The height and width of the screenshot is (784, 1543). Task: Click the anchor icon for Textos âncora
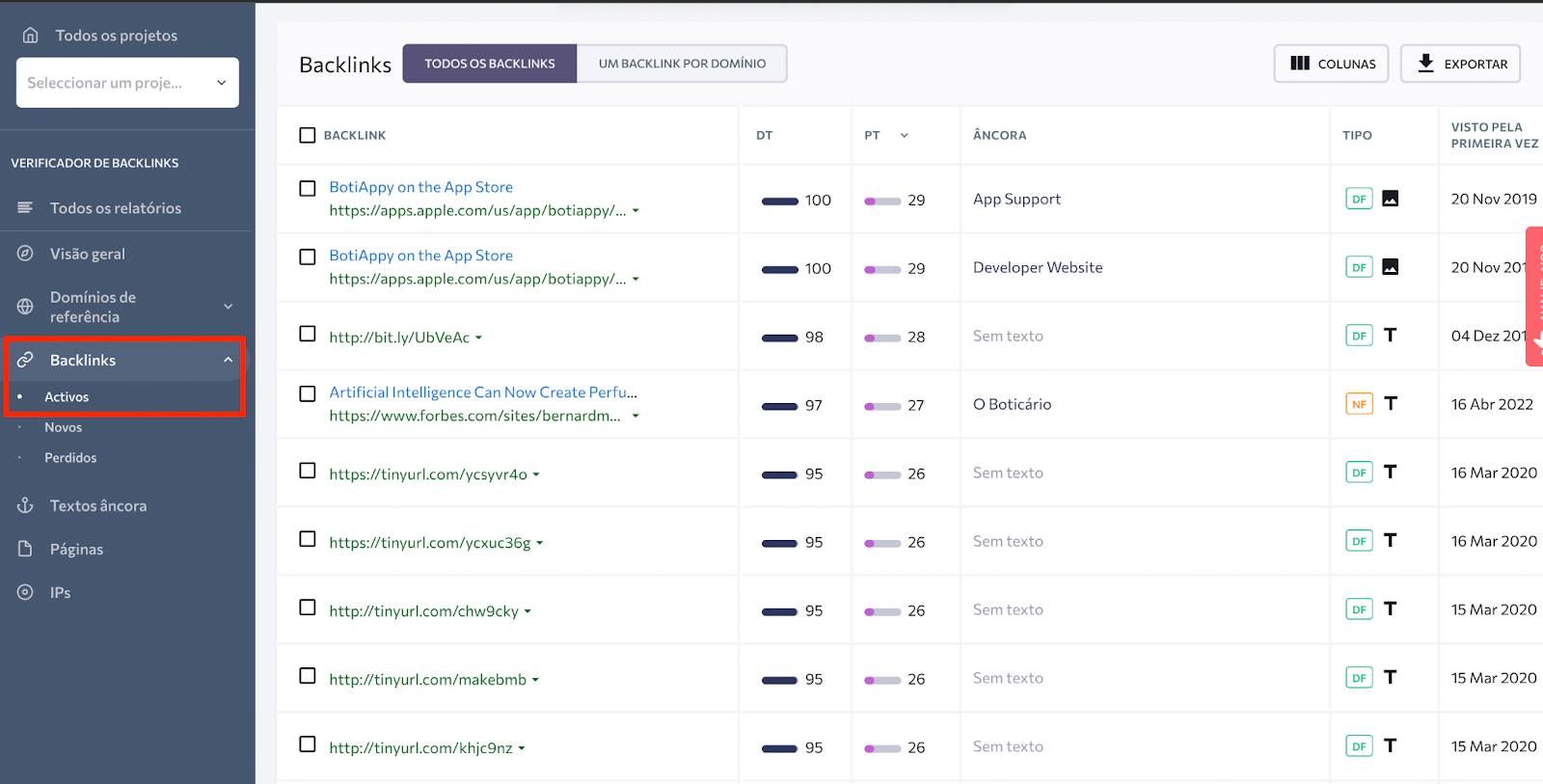click(26, 505)
